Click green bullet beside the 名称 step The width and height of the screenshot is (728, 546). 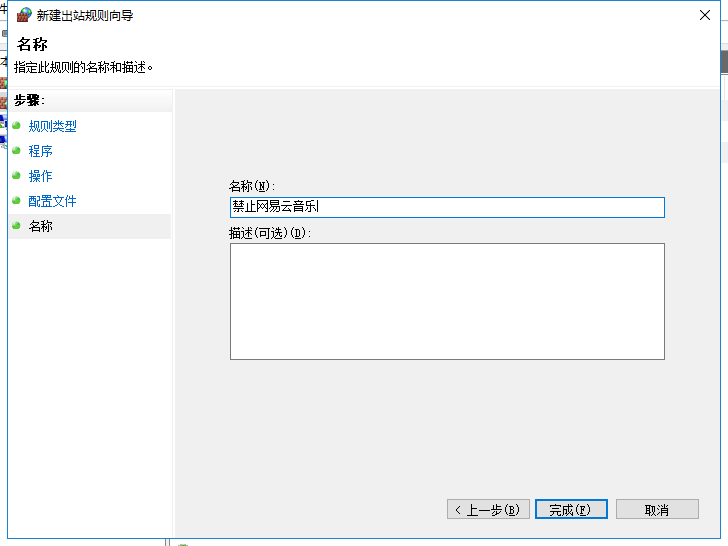(x=16, y=226)
